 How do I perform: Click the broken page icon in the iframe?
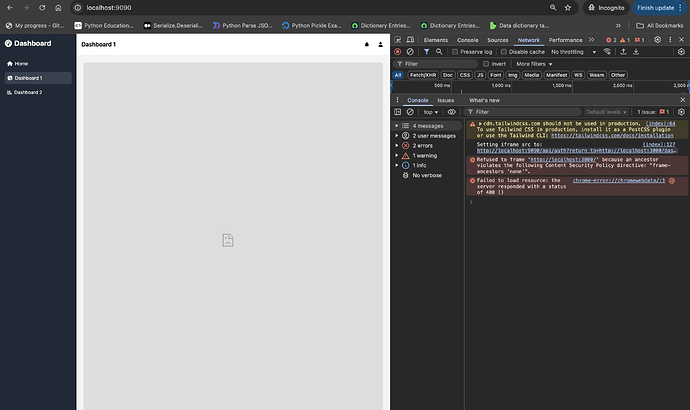[228, 240]
